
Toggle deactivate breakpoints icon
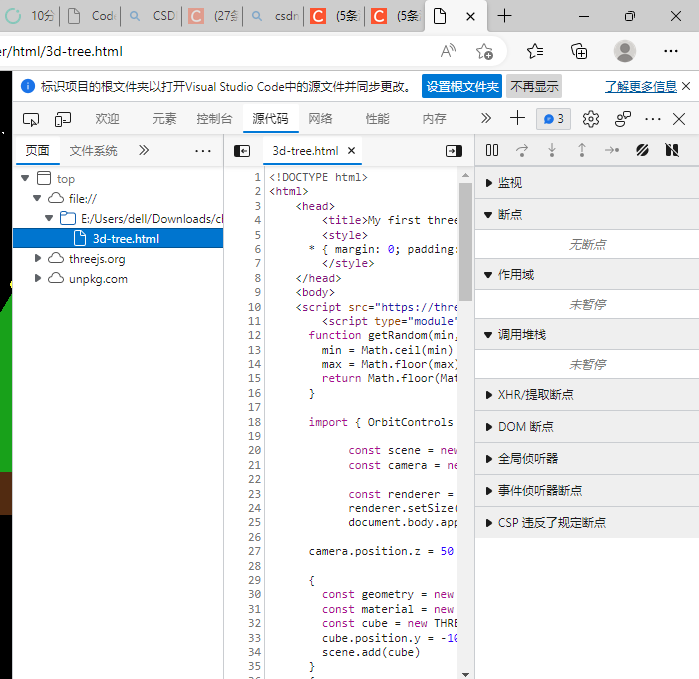(x=642, y=150)
